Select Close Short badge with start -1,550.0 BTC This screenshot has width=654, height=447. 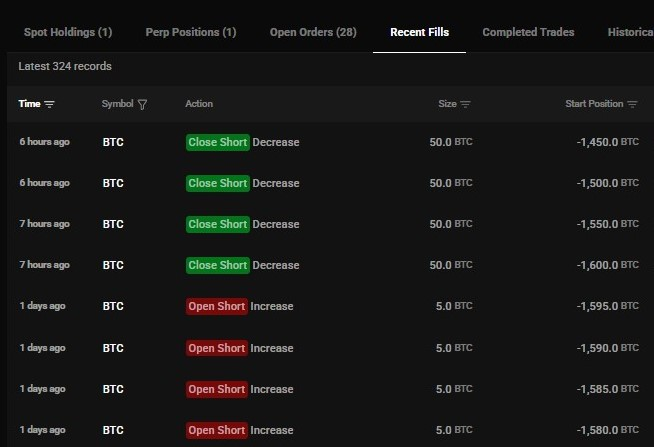(x=218, y=224)
